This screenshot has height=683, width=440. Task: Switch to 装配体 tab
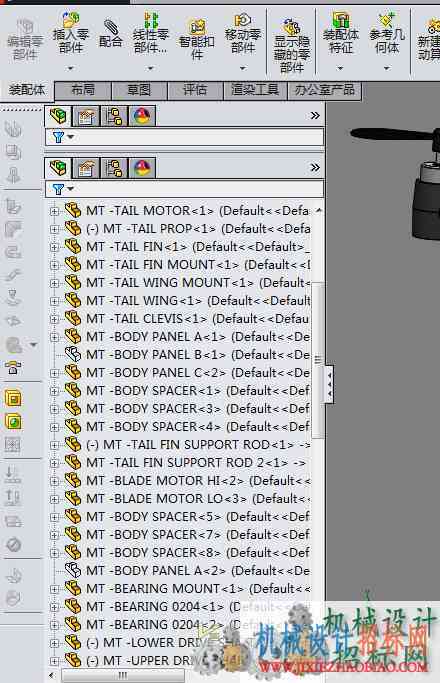pyautogui.click(x=27, y=90)
